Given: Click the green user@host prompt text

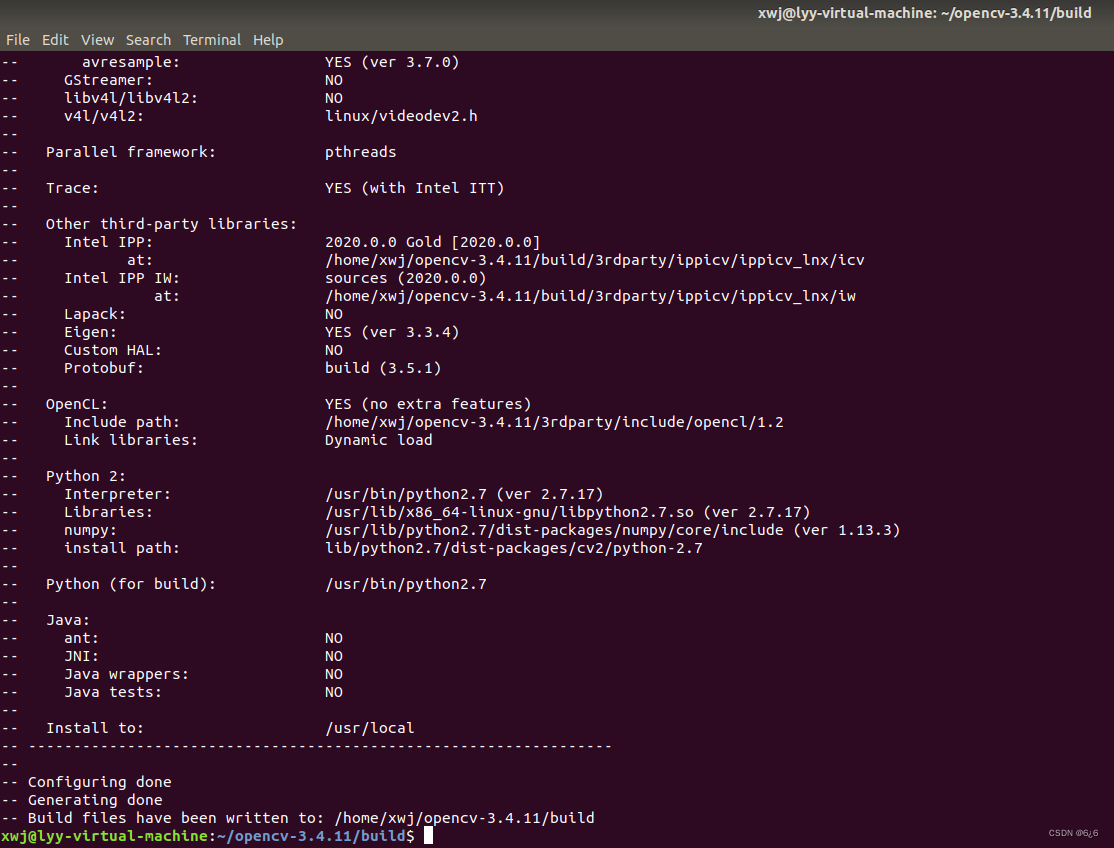Looking at the screenshot, I should point(104,836).
